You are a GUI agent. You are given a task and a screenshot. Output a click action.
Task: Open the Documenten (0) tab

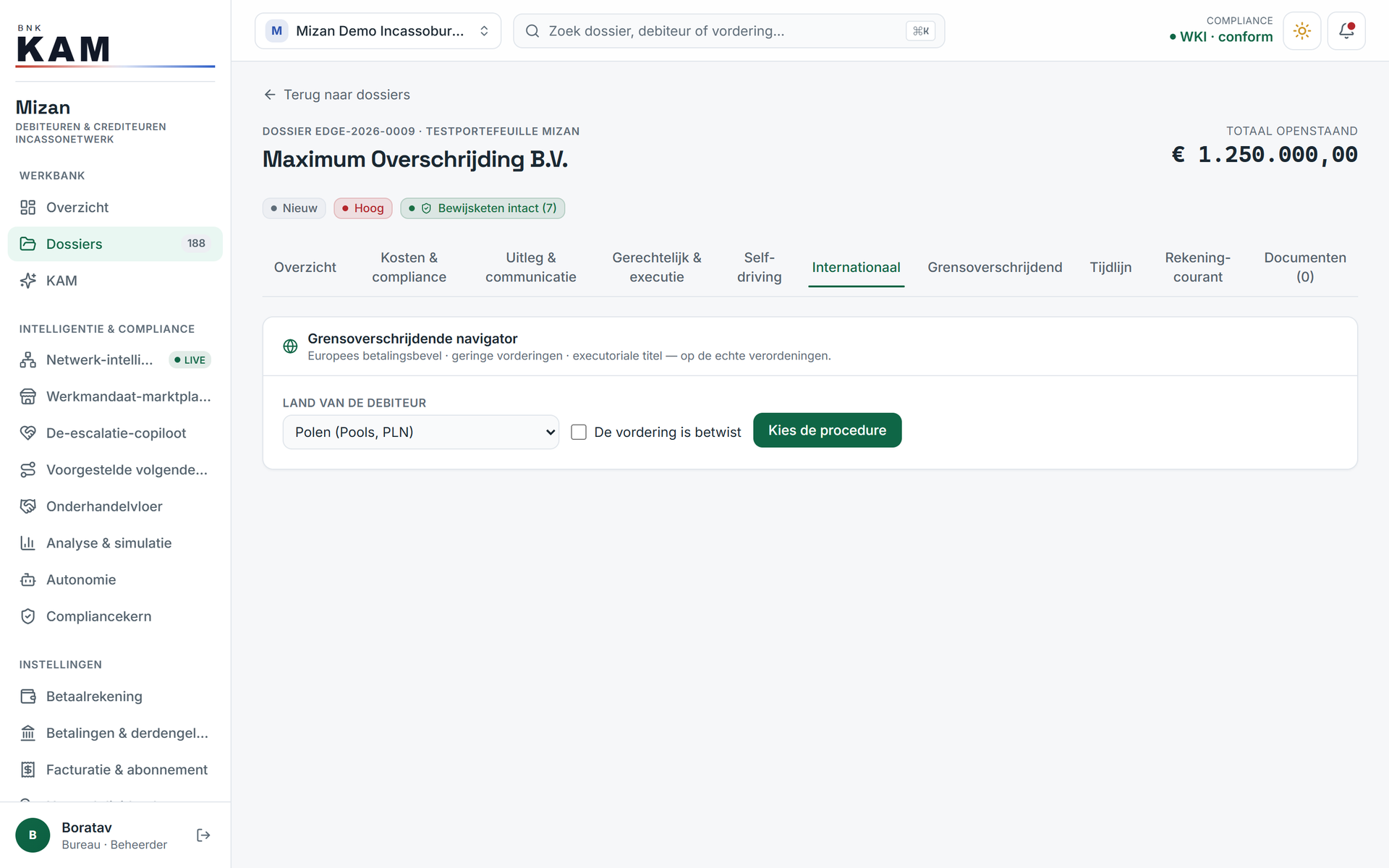1304,268
